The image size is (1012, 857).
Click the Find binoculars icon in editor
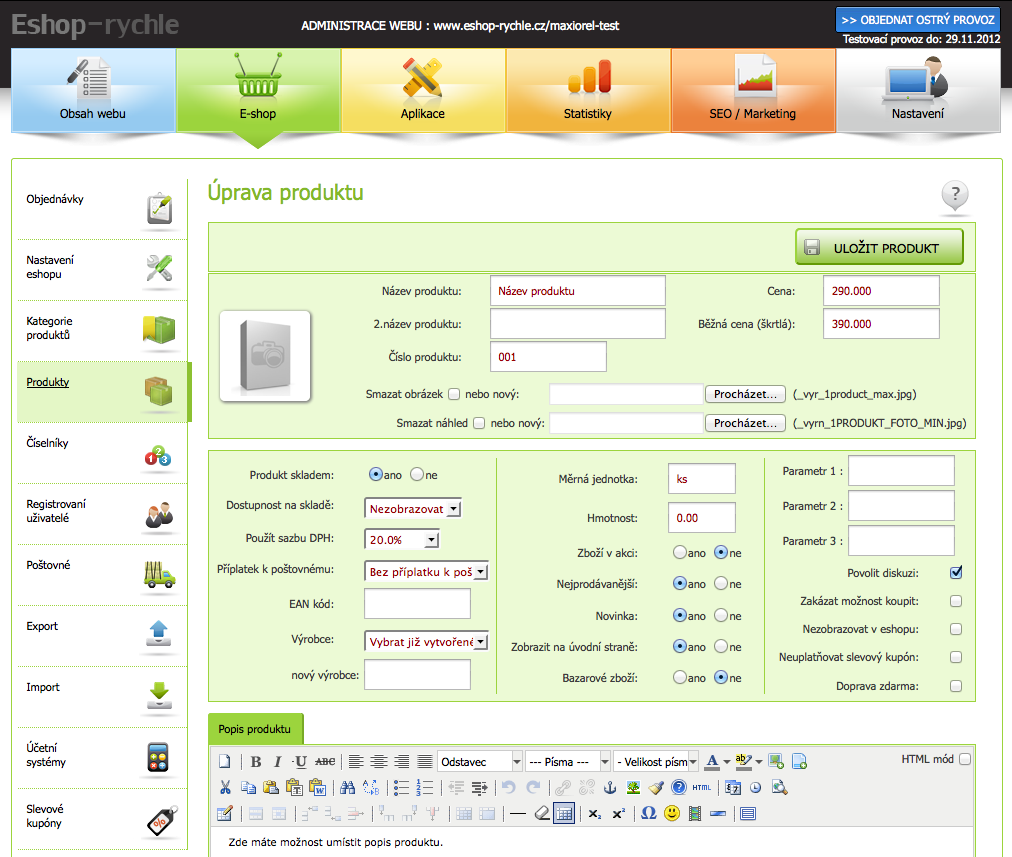pos(347,787)
